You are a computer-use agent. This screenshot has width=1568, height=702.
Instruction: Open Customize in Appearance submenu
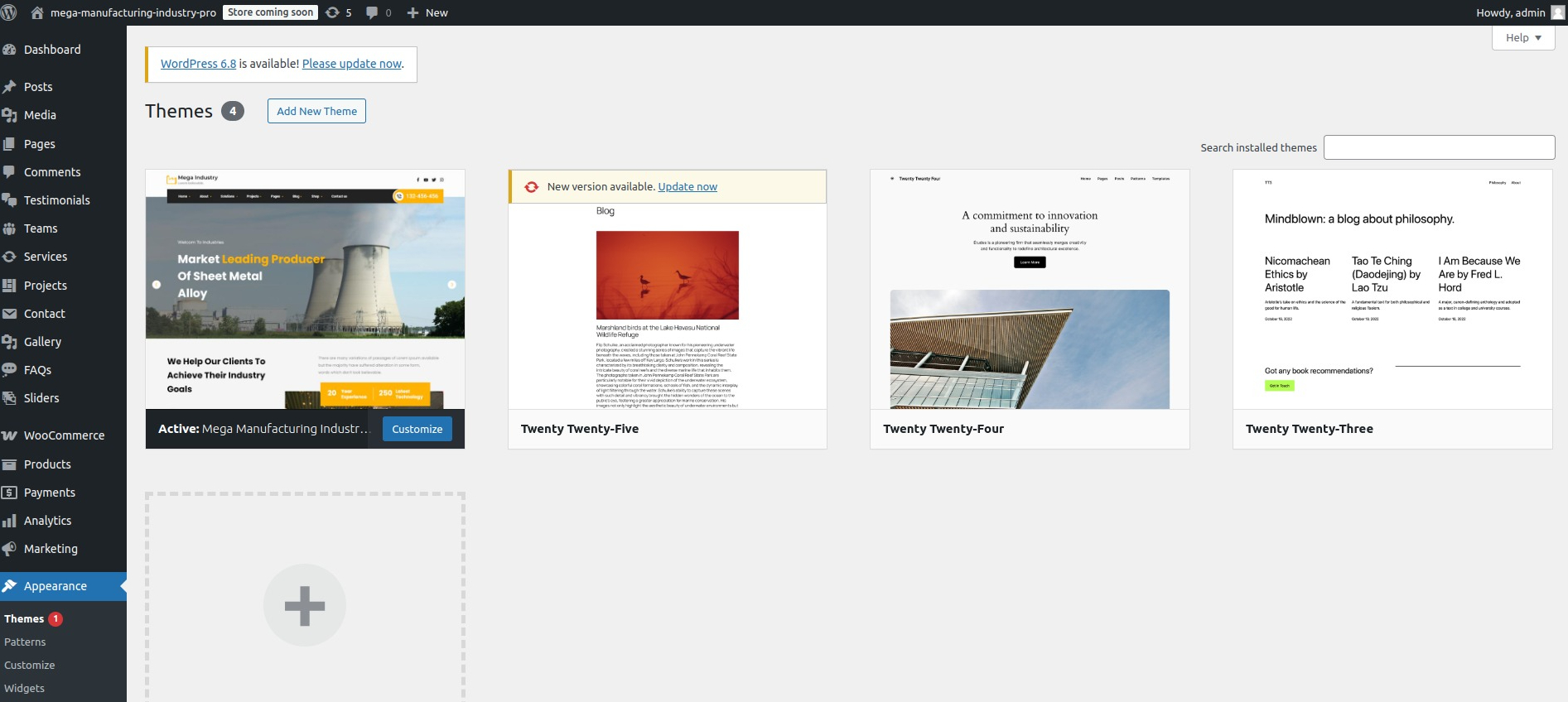click(30, 666)
